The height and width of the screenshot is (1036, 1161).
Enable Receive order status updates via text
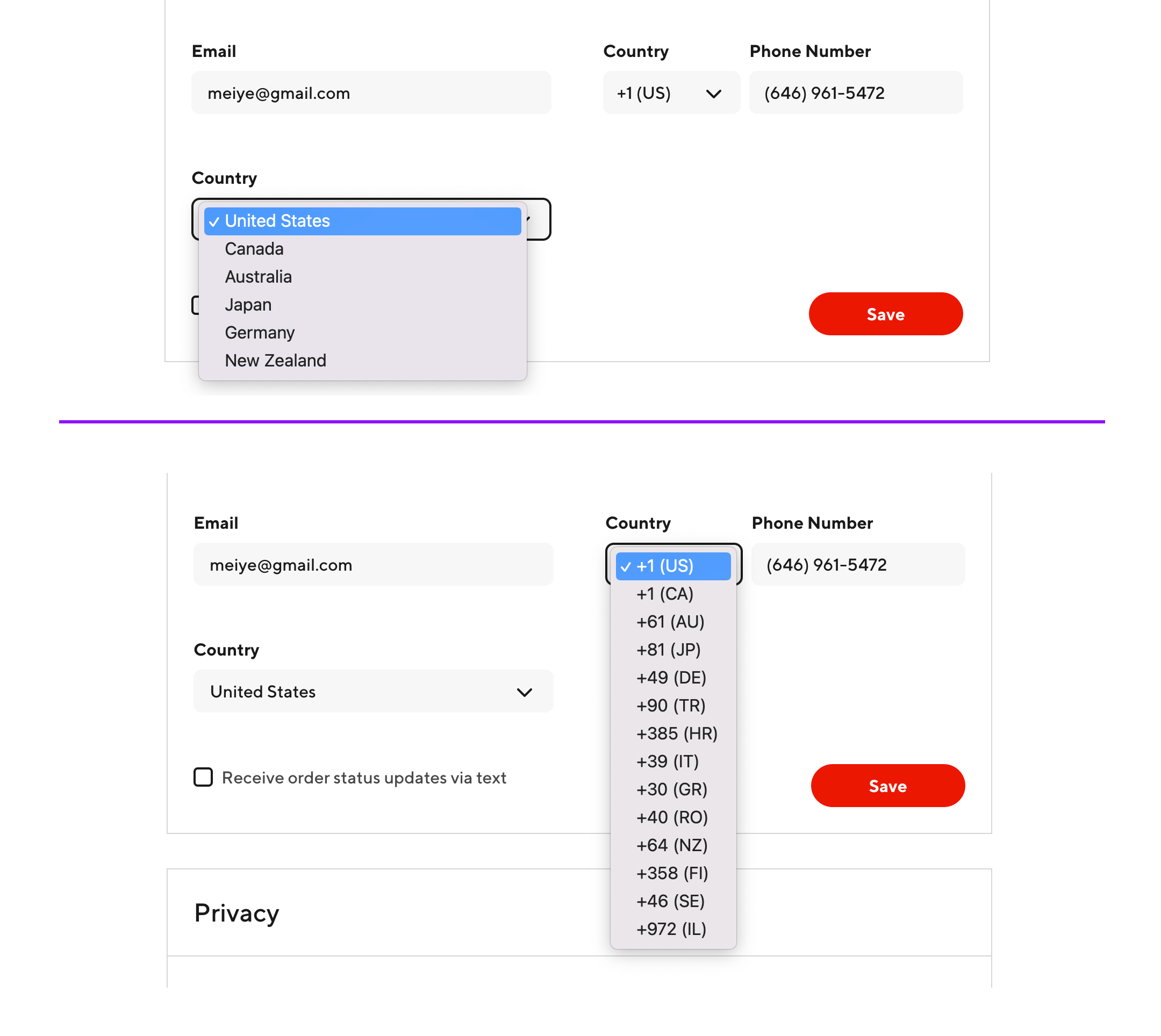[x=203, y=777]
